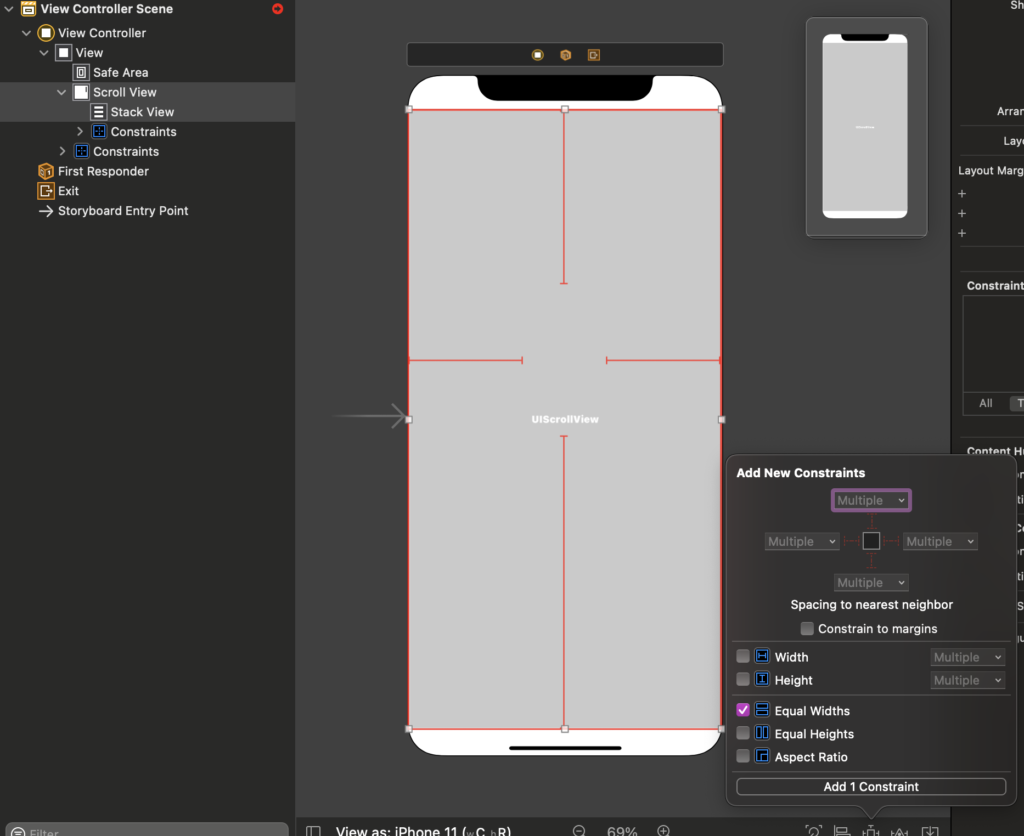Image resolution: width=1024 pixels, height=836 pixels.
Task: Click the Height constraint icon
Action: coord(761,679)
